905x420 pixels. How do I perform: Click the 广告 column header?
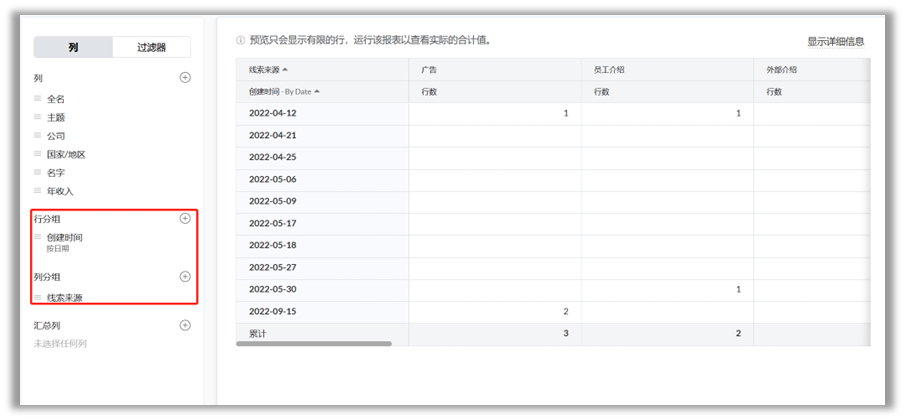coord(430,70)
